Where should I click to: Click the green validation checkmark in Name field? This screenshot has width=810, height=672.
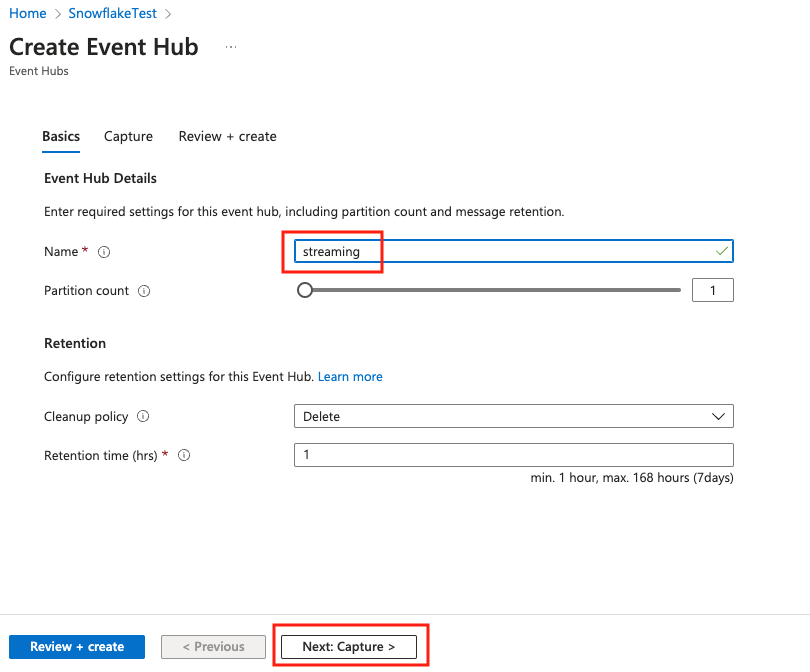coord(722,252)
